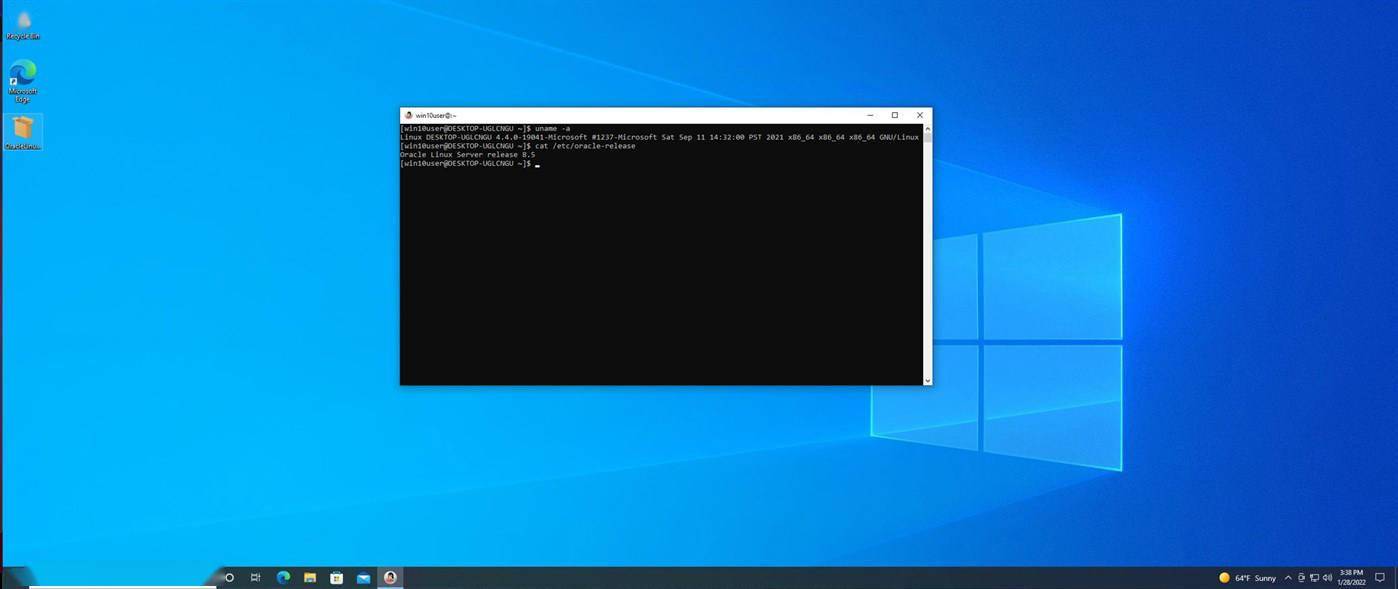Expand hidden tray icons with the chevron
The image size is (1398, 589).
pos(1288,577)
